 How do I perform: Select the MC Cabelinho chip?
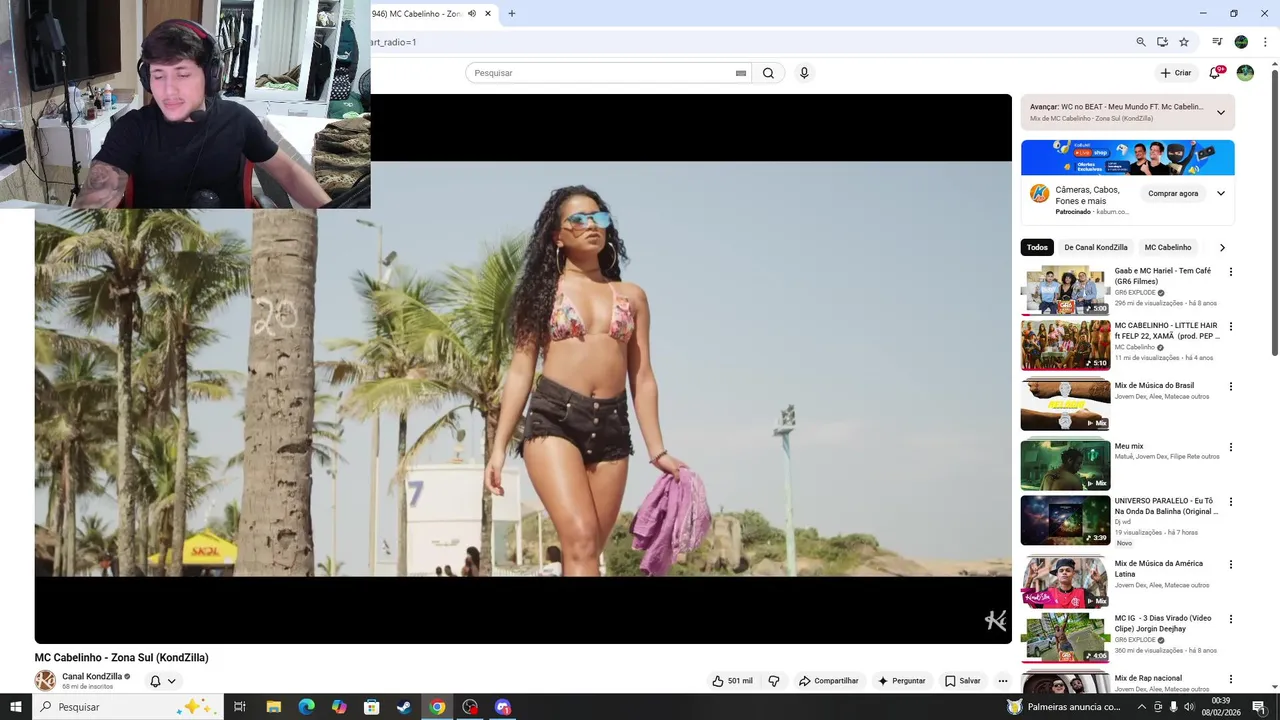[x=1168, y=247]
